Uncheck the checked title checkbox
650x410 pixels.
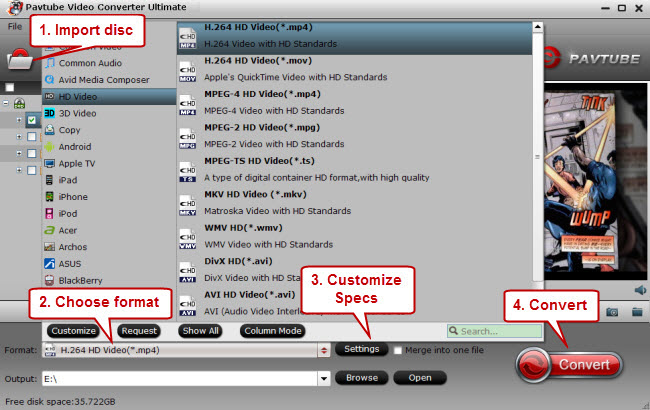click(x=32, y=120)
